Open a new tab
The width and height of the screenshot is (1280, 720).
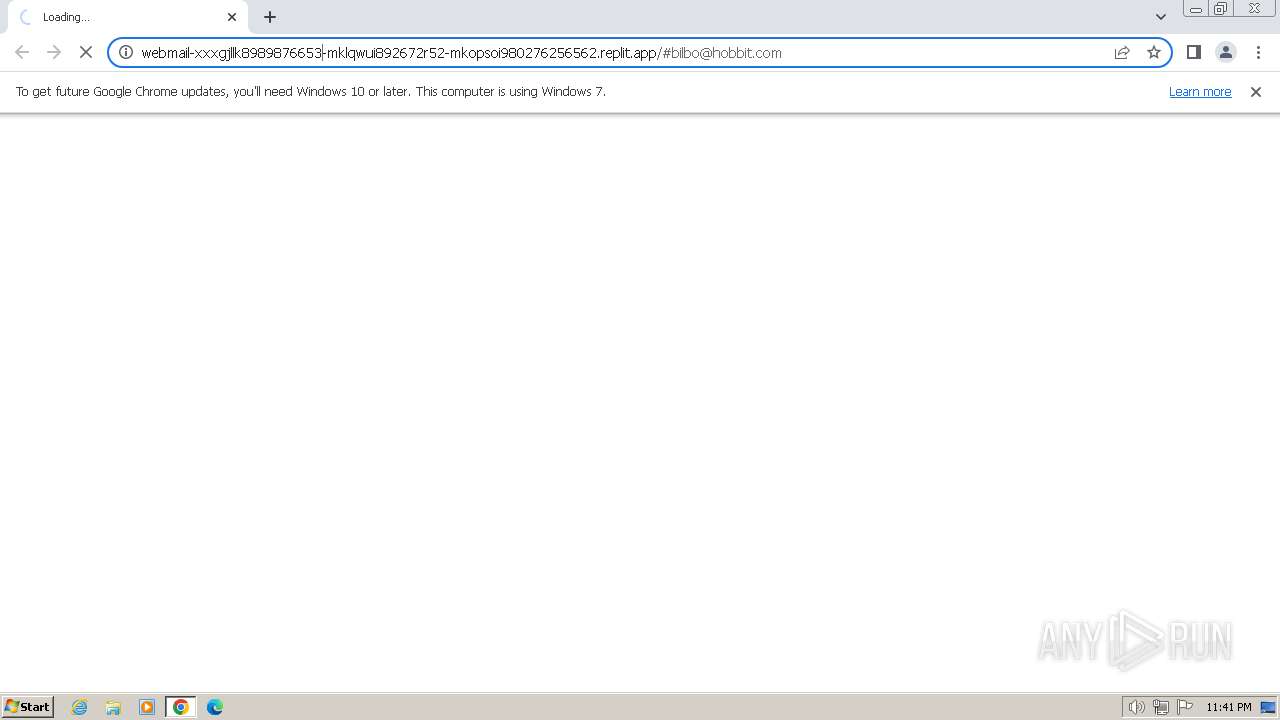coord(270,17)
